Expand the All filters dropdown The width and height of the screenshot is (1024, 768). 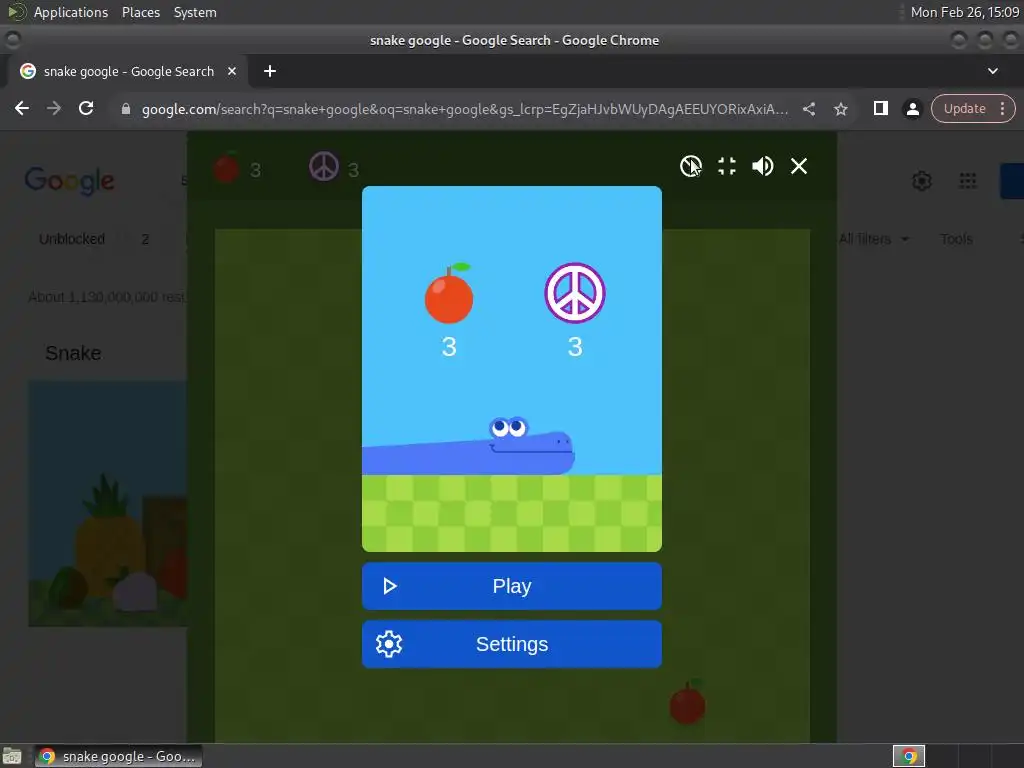874,239
